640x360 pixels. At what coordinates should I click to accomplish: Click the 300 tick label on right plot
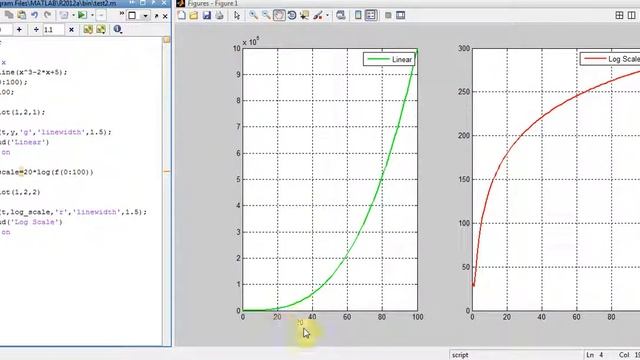click(x=464, y=49)
